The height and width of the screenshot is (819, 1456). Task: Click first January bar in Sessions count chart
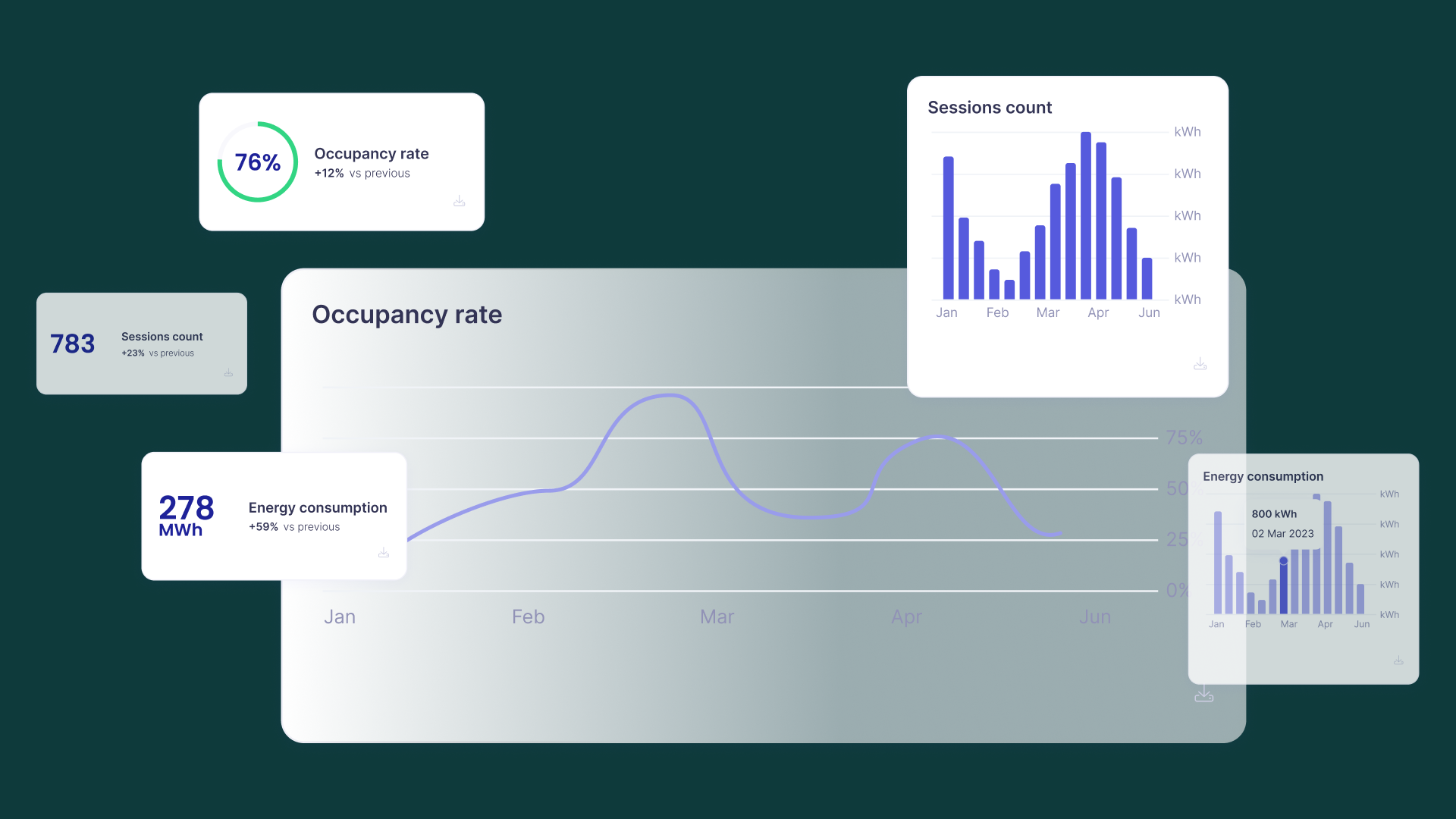click(948, 227)
